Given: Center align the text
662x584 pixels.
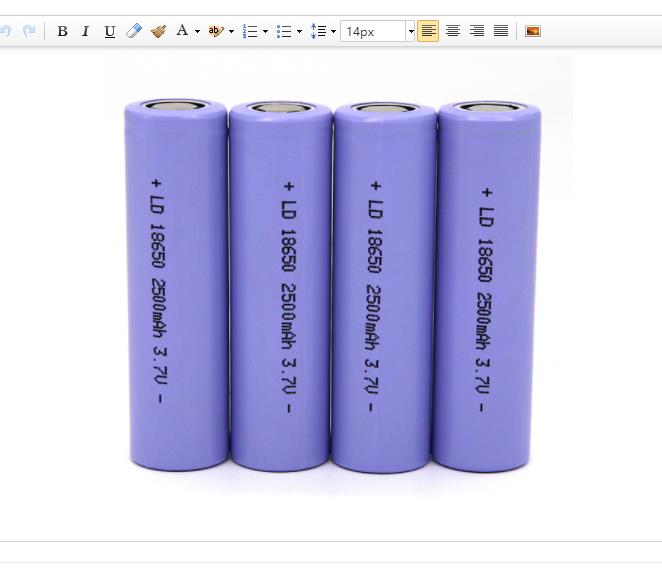Looking at the screenshot, I should [x=453, y=31].
